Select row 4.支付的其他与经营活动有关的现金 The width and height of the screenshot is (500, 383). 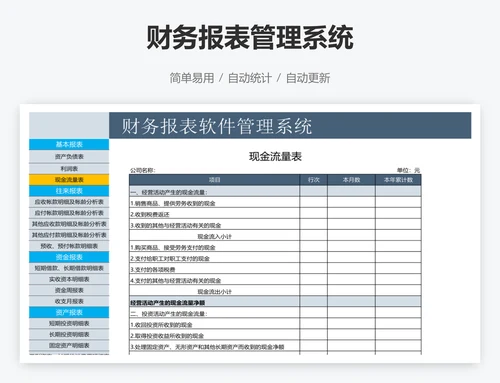tap(275, 280)
